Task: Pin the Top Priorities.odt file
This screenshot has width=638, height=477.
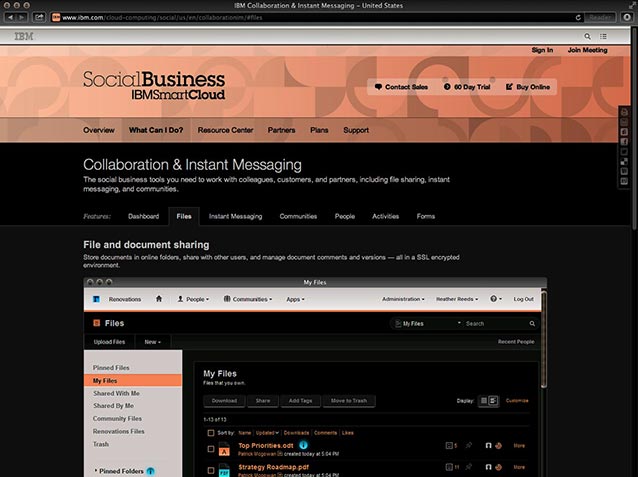Action: click(470, 445)
